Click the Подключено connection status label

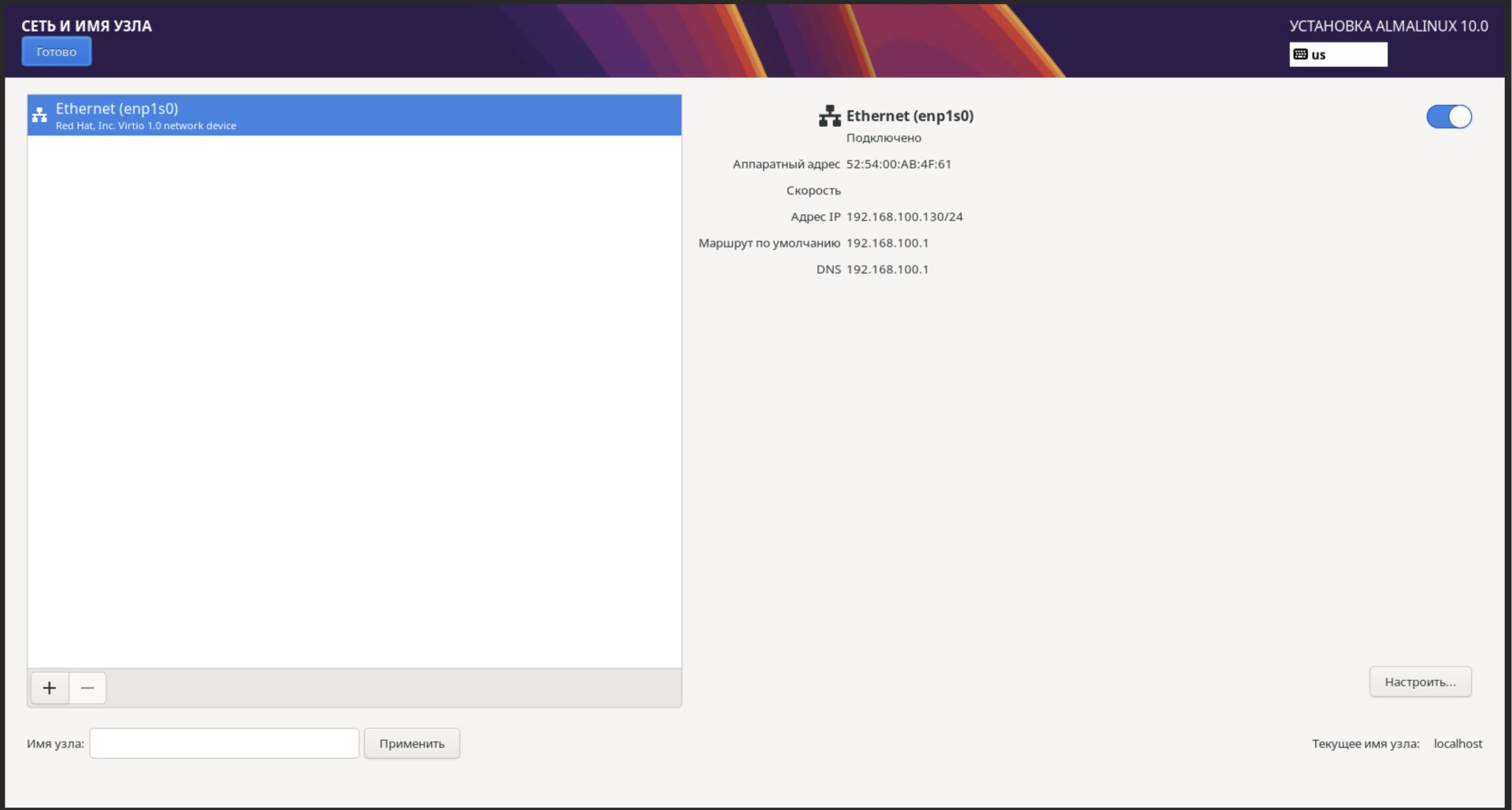pos(884,138)
